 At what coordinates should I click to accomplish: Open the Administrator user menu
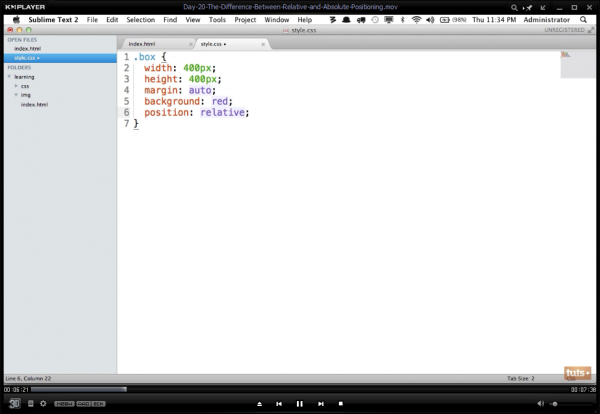547,20
